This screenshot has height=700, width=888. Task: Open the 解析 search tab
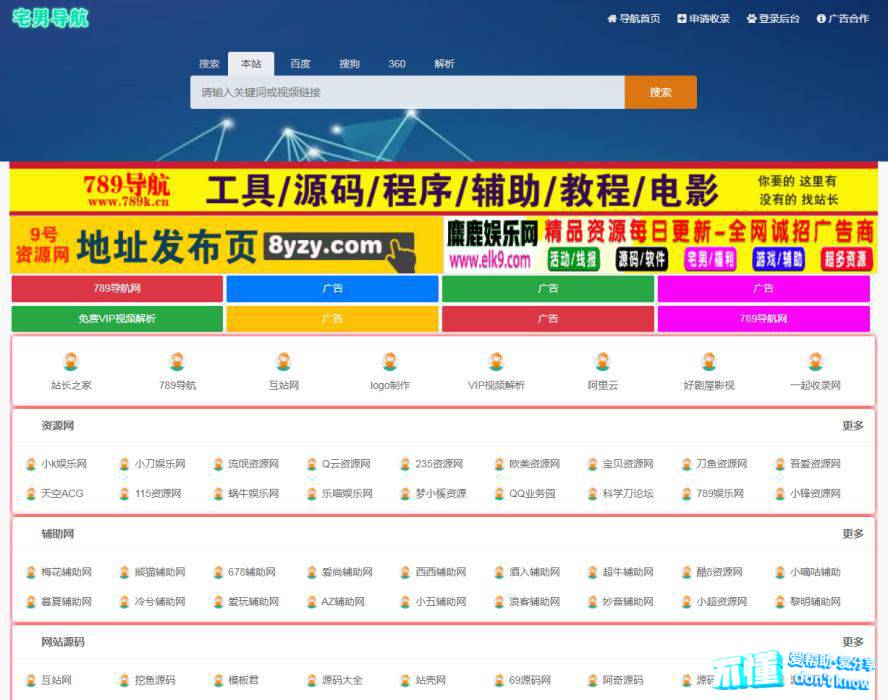point(445,63)
